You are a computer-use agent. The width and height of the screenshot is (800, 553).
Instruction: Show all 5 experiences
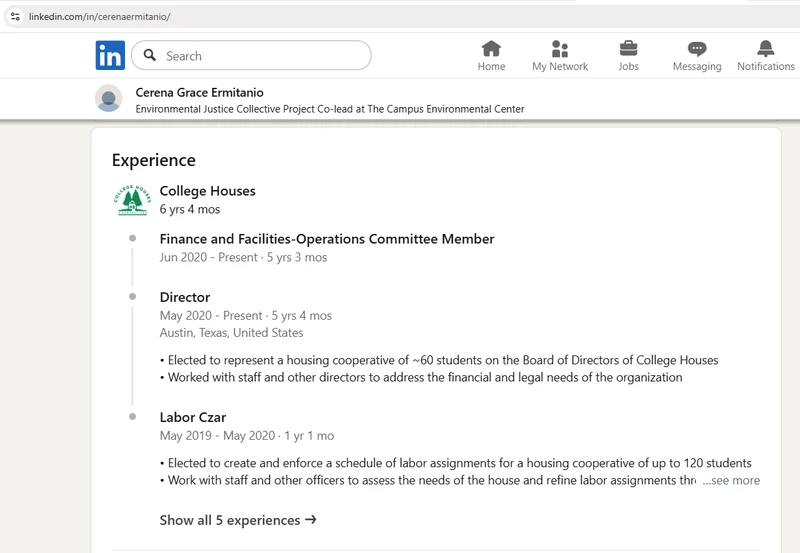(238, 520)
